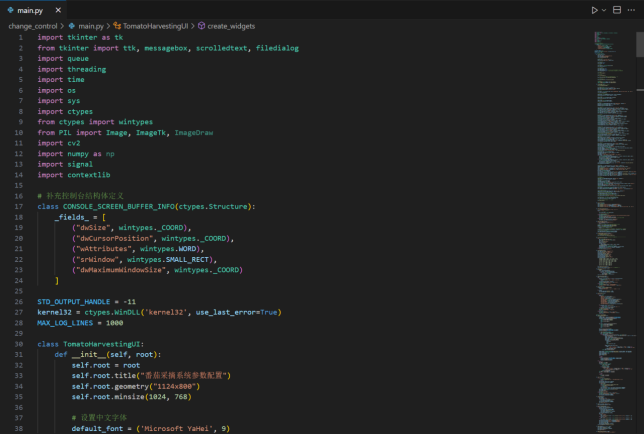The height and width of the screenshot is (434, 644).
Task: Expand create_widgets method breadcrumb
Action: [232, 24]
